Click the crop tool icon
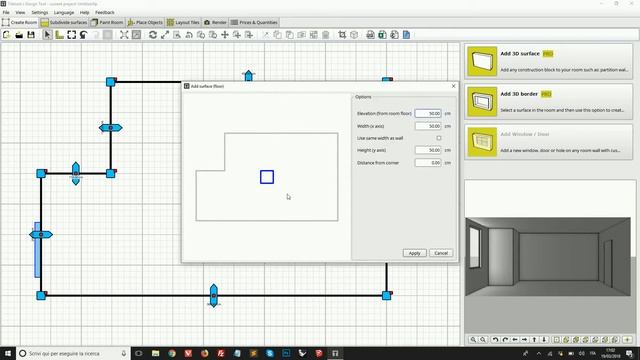This screenshot has height=360, width=640. (x=342, y=35)
